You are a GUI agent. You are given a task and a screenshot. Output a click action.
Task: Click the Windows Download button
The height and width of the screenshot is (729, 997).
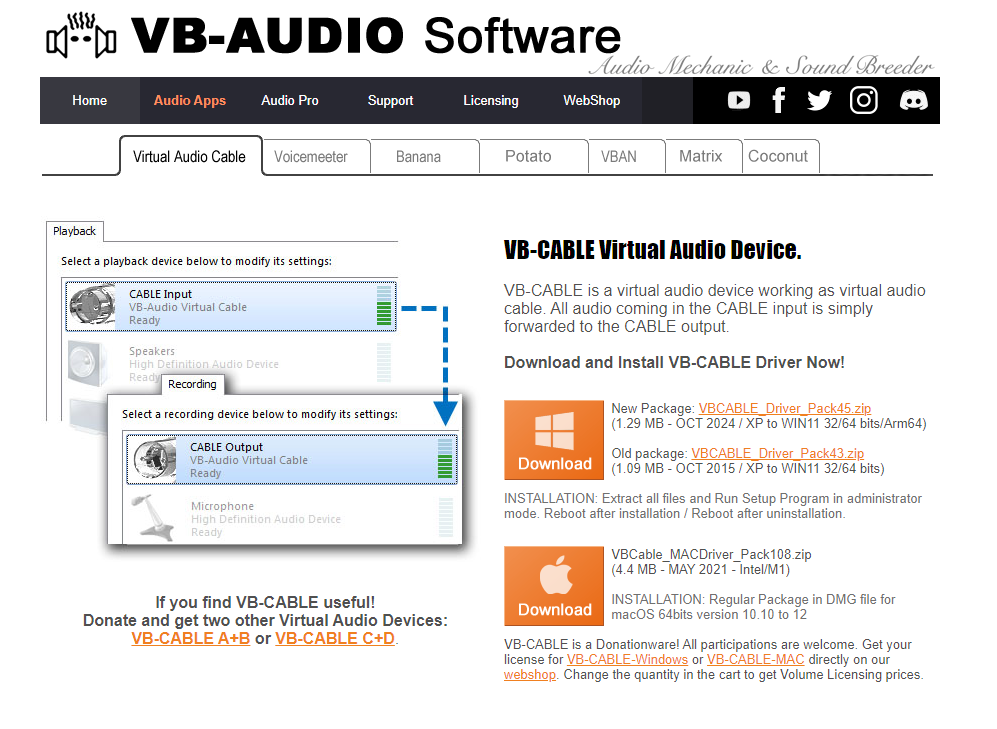(x=555, y=440)
